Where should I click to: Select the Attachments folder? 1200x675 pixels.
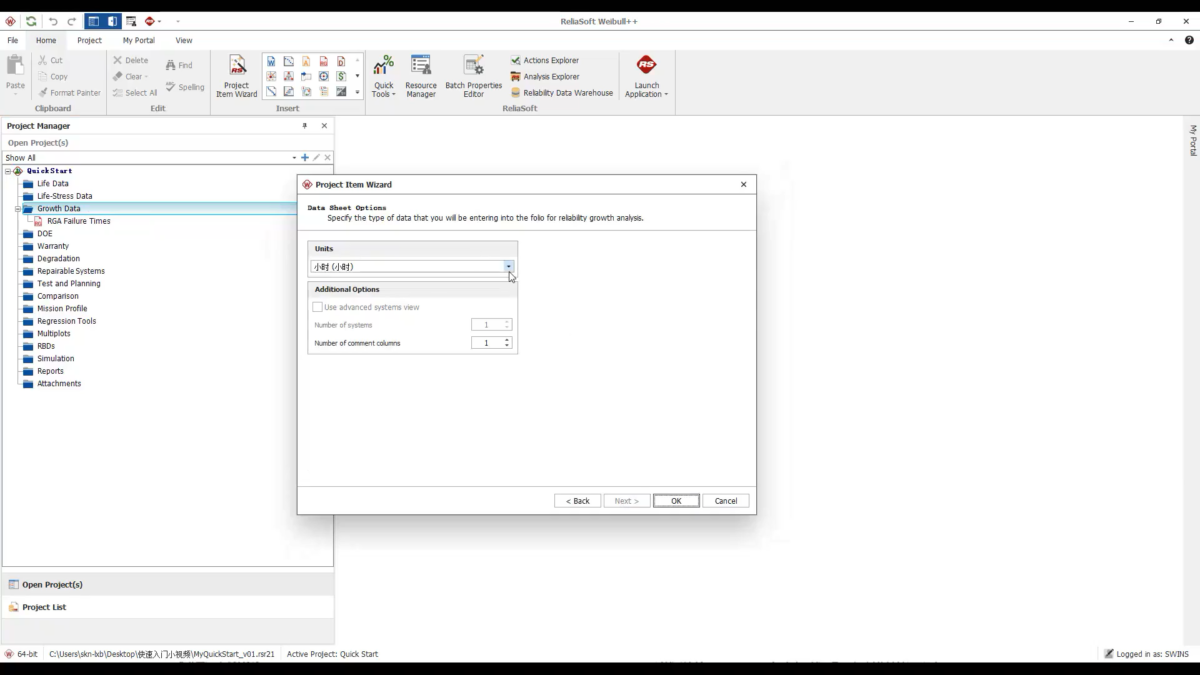59,384
